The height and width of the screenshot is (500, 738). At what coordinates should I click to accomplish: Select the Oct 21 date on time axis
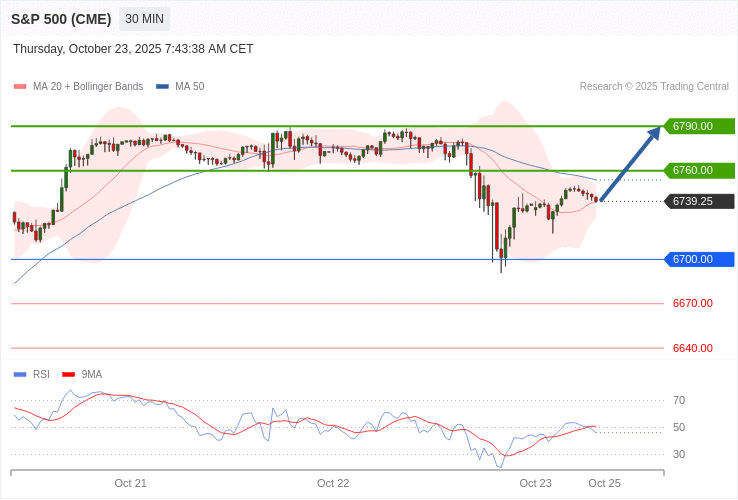pos(131,483)
